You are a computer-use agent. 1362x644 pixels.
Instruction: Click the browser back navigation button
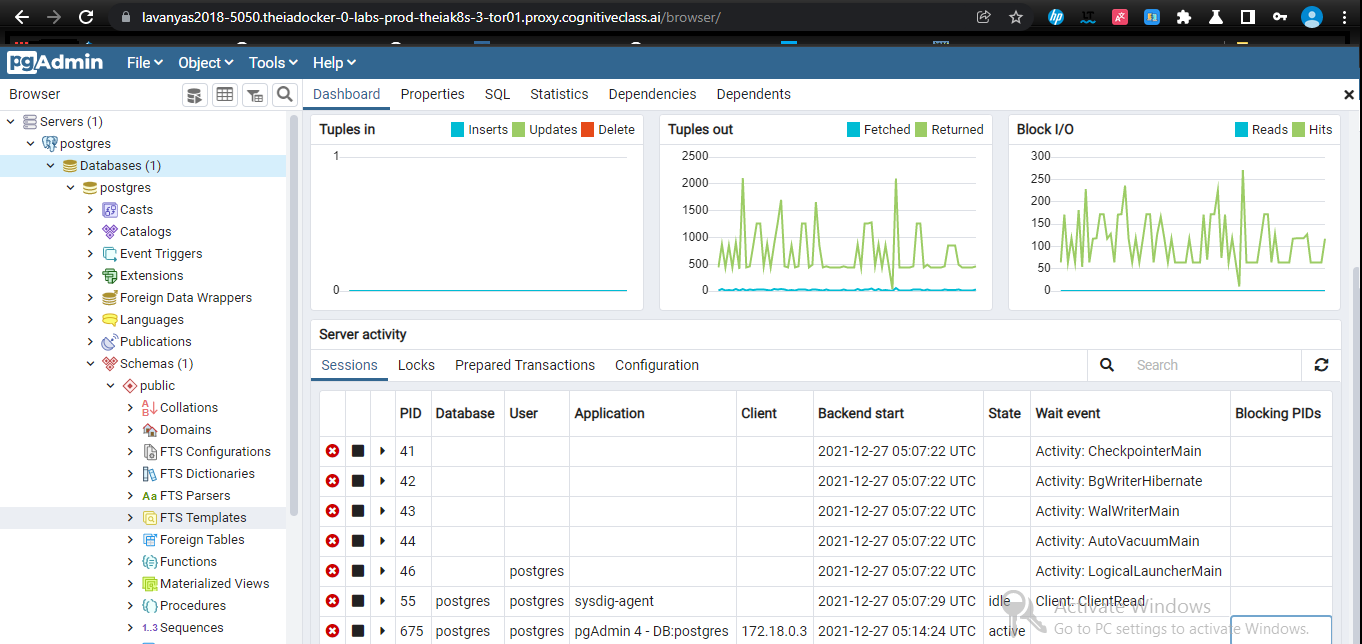coord(21,16)
